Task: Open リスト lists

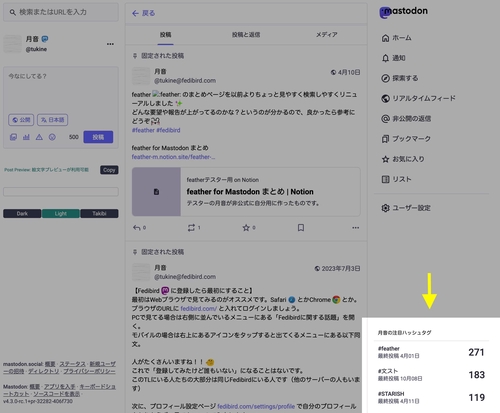Action: (x=396, y=179)
